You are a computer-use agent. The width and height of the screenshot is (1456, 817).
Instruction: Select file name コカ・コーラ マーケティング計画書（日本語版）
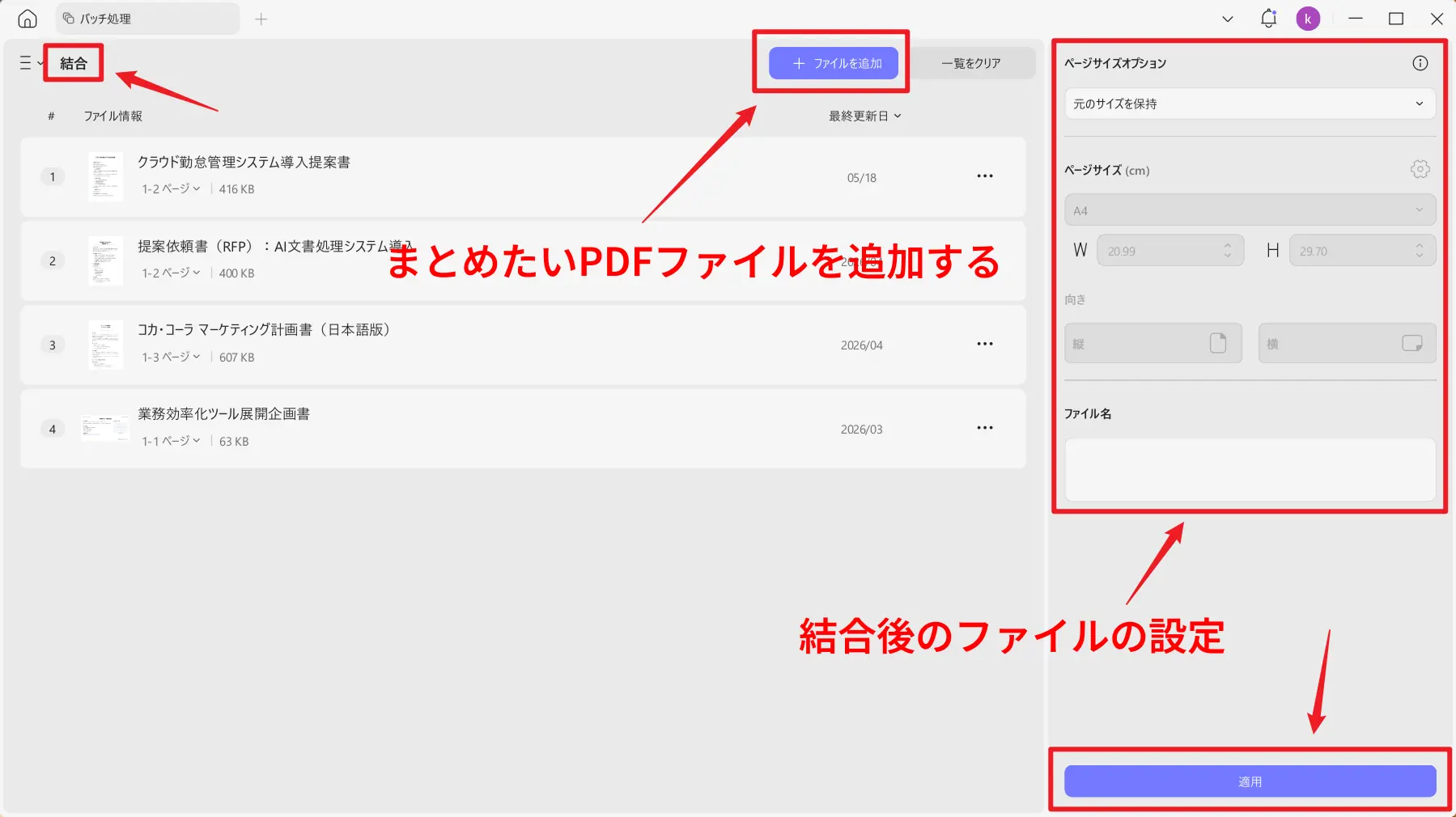click(x=265, y=329)
